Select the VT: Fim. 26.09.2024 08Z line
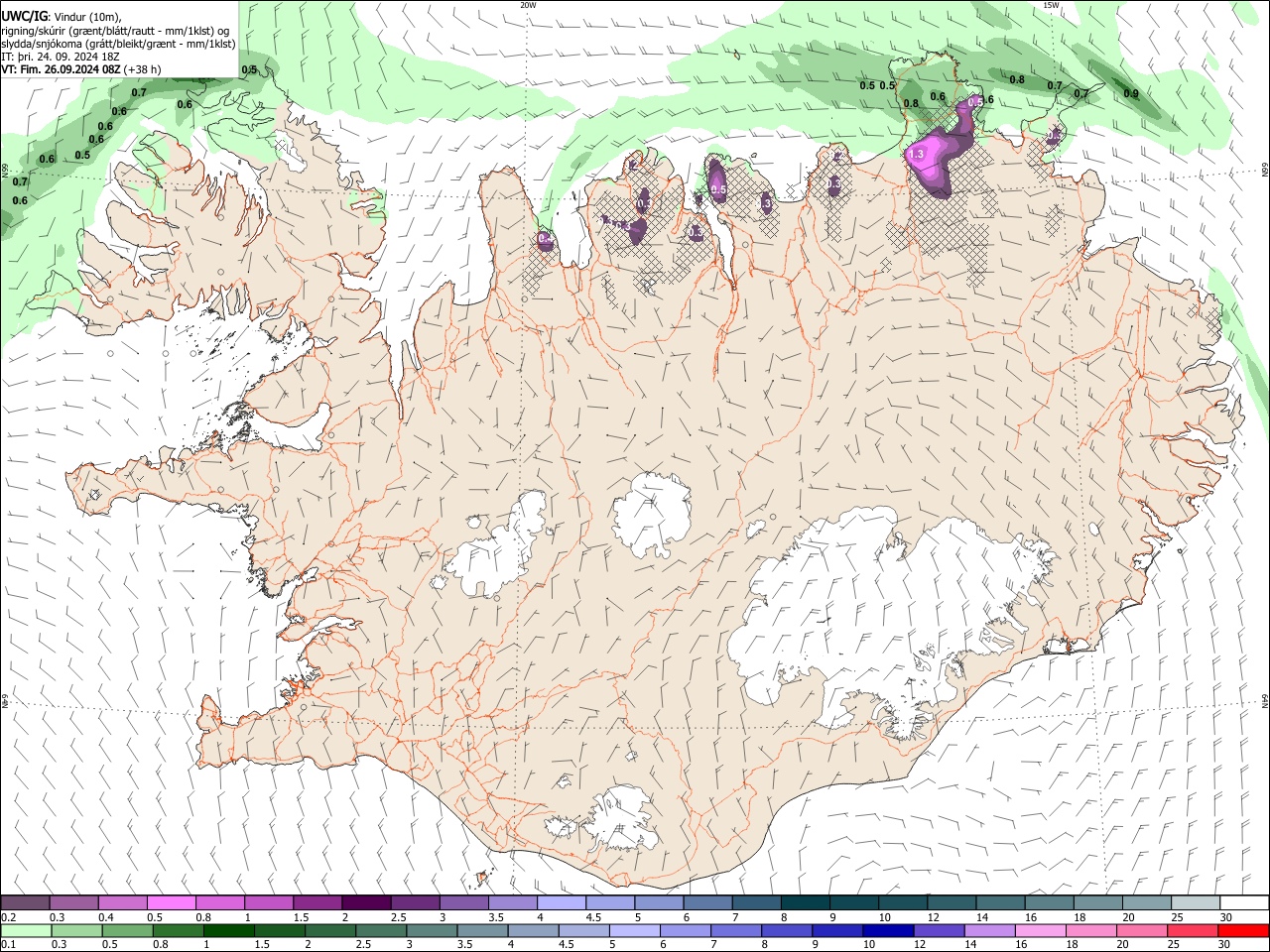Screen dimensions: 1270x952 tap(81, 69)
